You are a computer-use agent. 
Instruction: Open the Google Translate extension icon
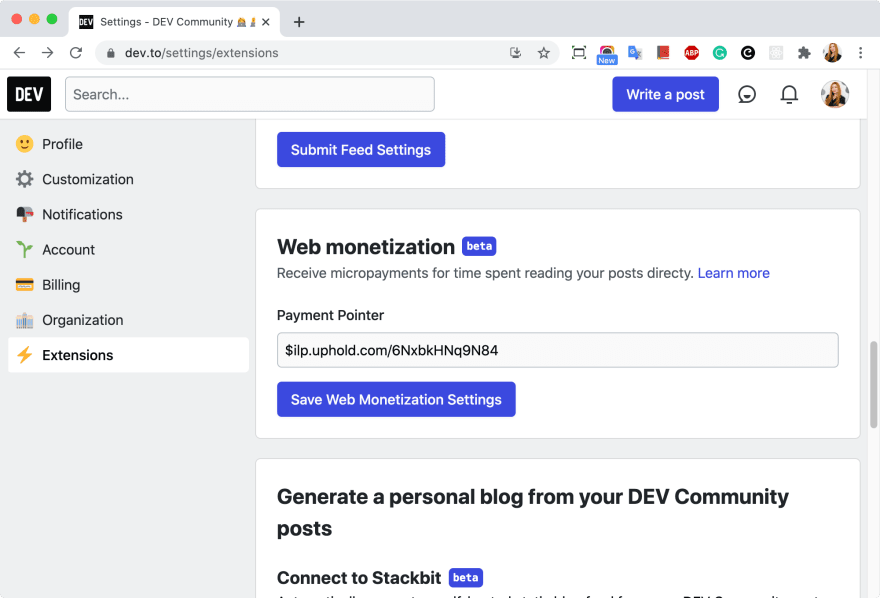(x=635, y=53)
